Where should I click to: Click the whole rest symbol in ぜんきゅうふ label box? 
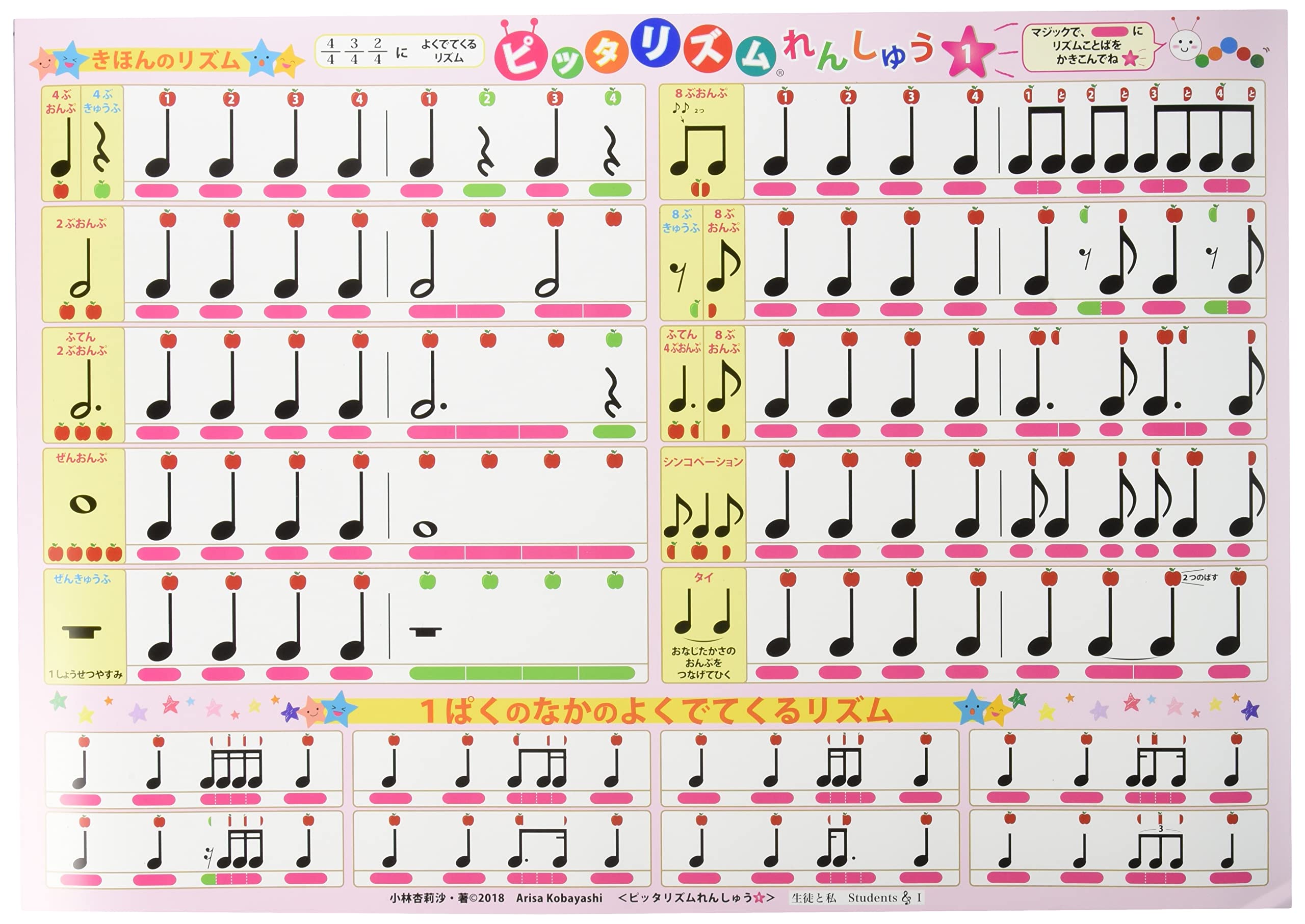pos(82,631)
